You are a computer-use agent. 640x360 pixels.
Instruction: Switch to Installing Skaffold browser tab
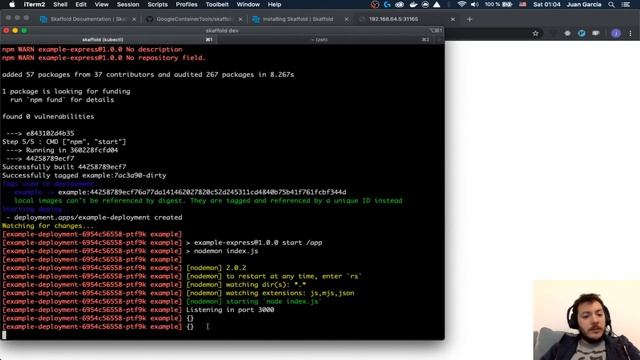coord(301,19)
